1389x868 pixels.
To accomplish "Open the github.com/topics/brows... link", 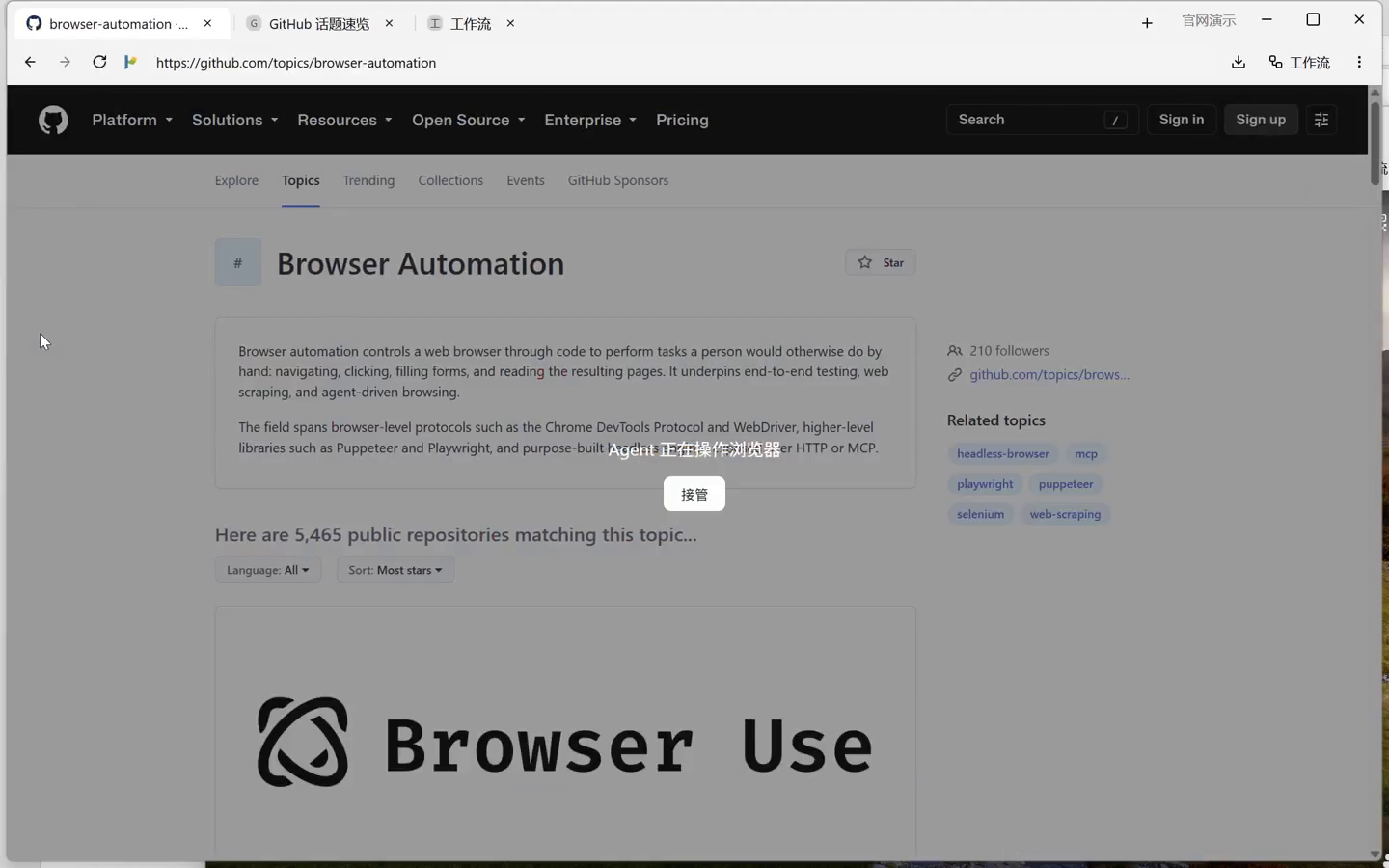I will pyautogui.click(x=1049, y=374).
